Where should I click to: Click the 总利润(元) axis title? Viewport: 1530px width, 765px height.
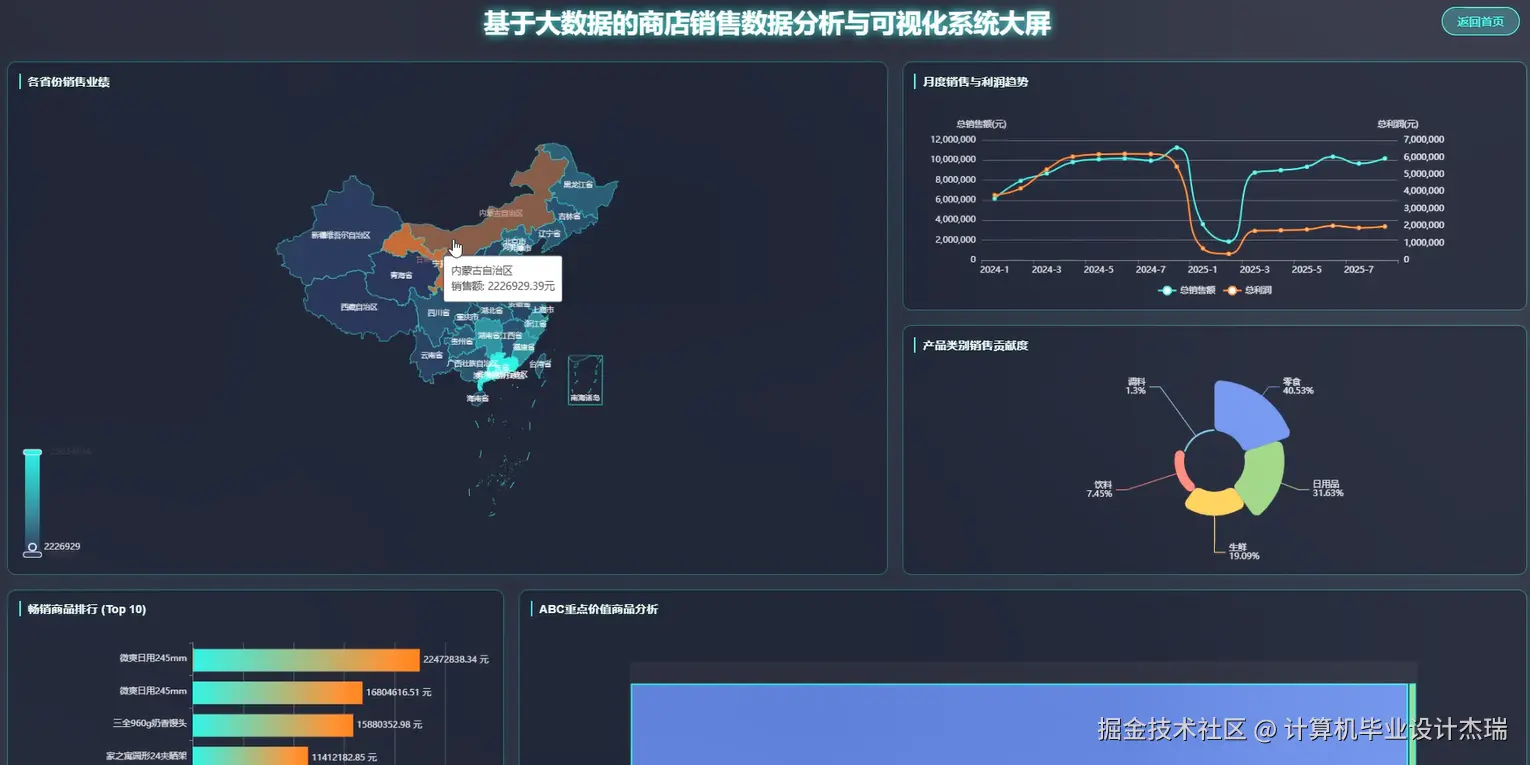tap(1397, 124)
